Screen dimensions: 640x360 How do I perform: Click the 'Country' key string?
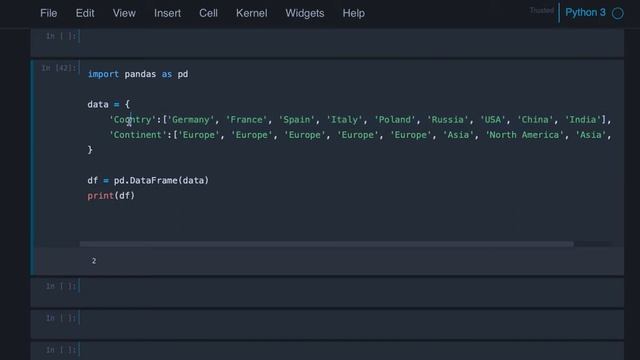click(133, 120)
